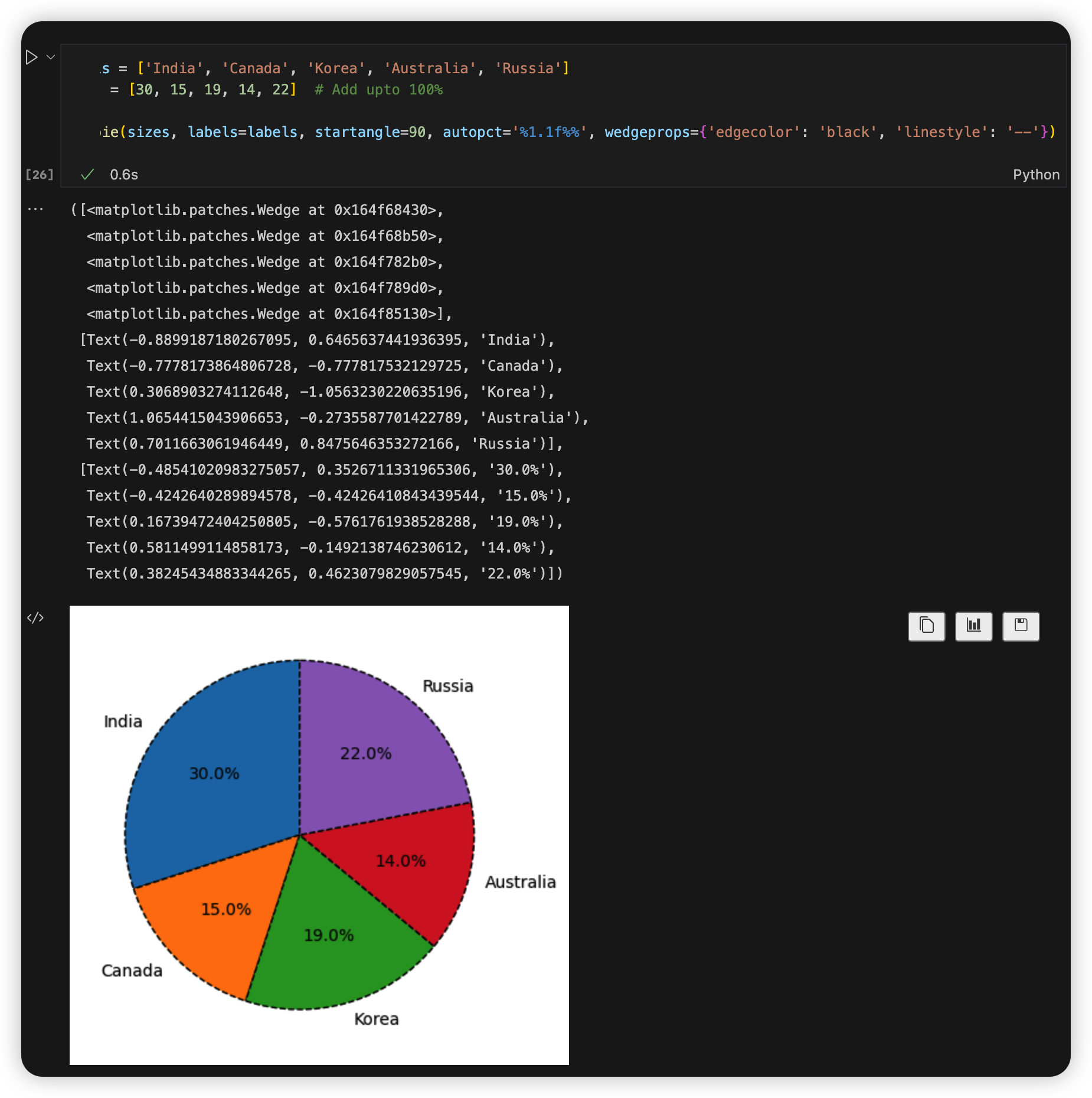
Task: Click the Text output line for 'India'
Action: pyautogui.click(x=317, y=340)
